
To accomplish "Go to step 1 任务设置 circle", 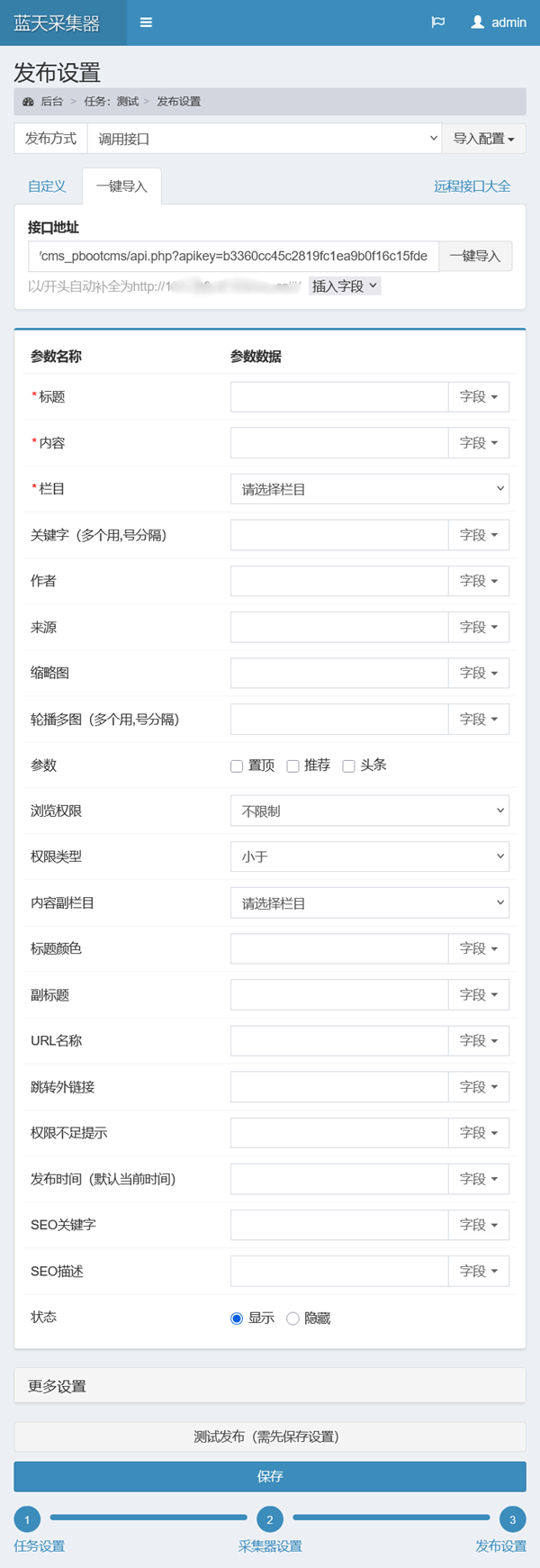I will 27,1519.
